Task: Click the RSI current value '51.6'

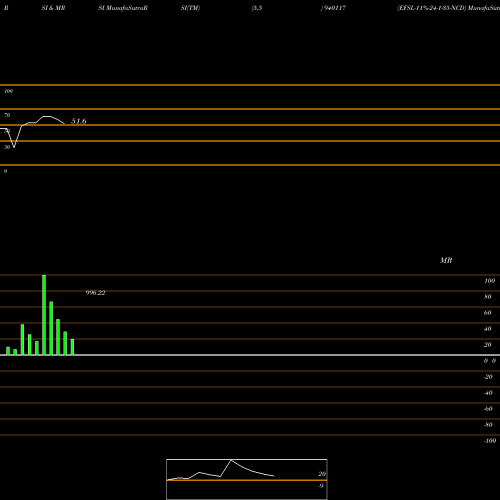Action: click(79, 121)
